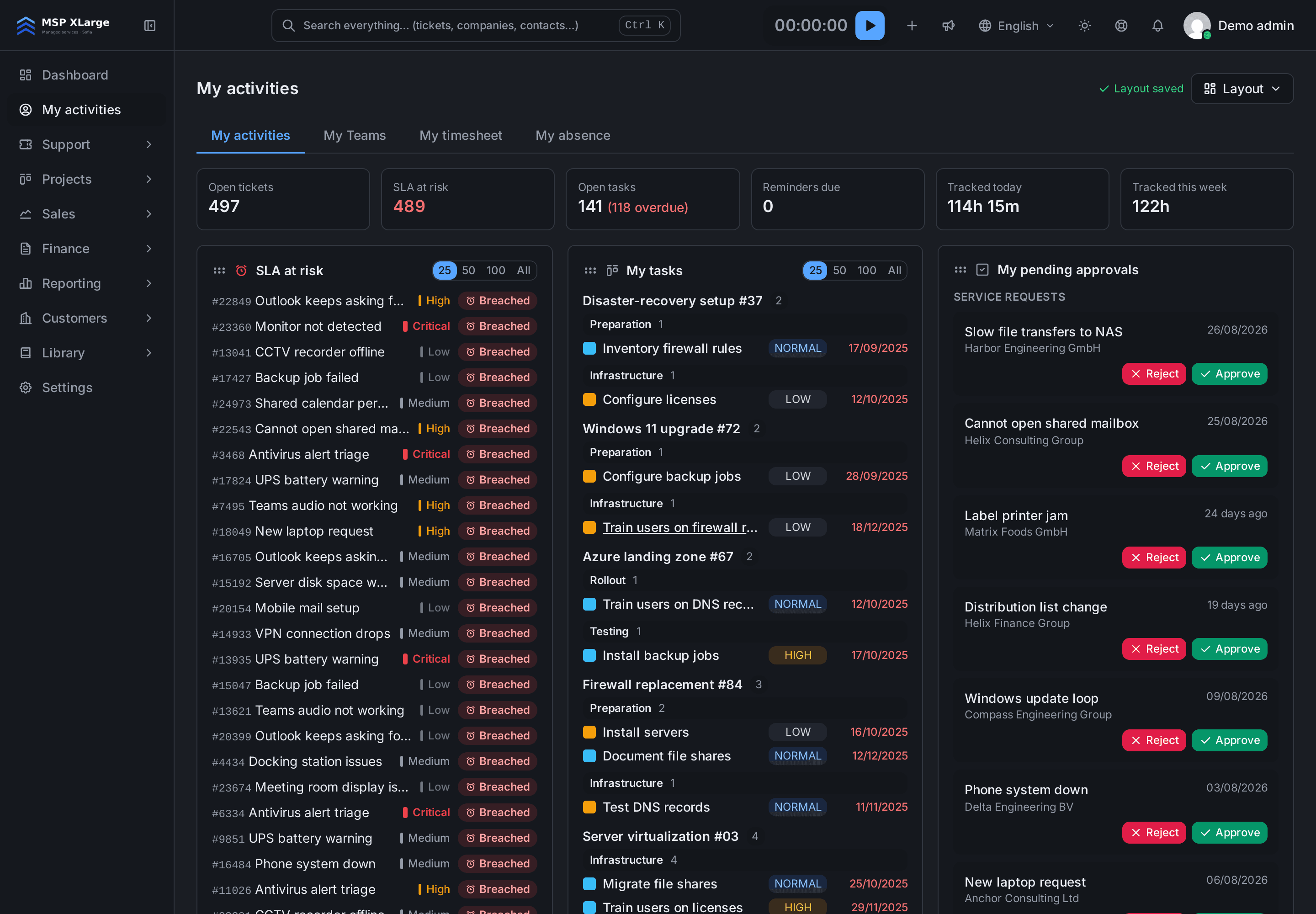Open Train users on firewall task link

point(680,527)
